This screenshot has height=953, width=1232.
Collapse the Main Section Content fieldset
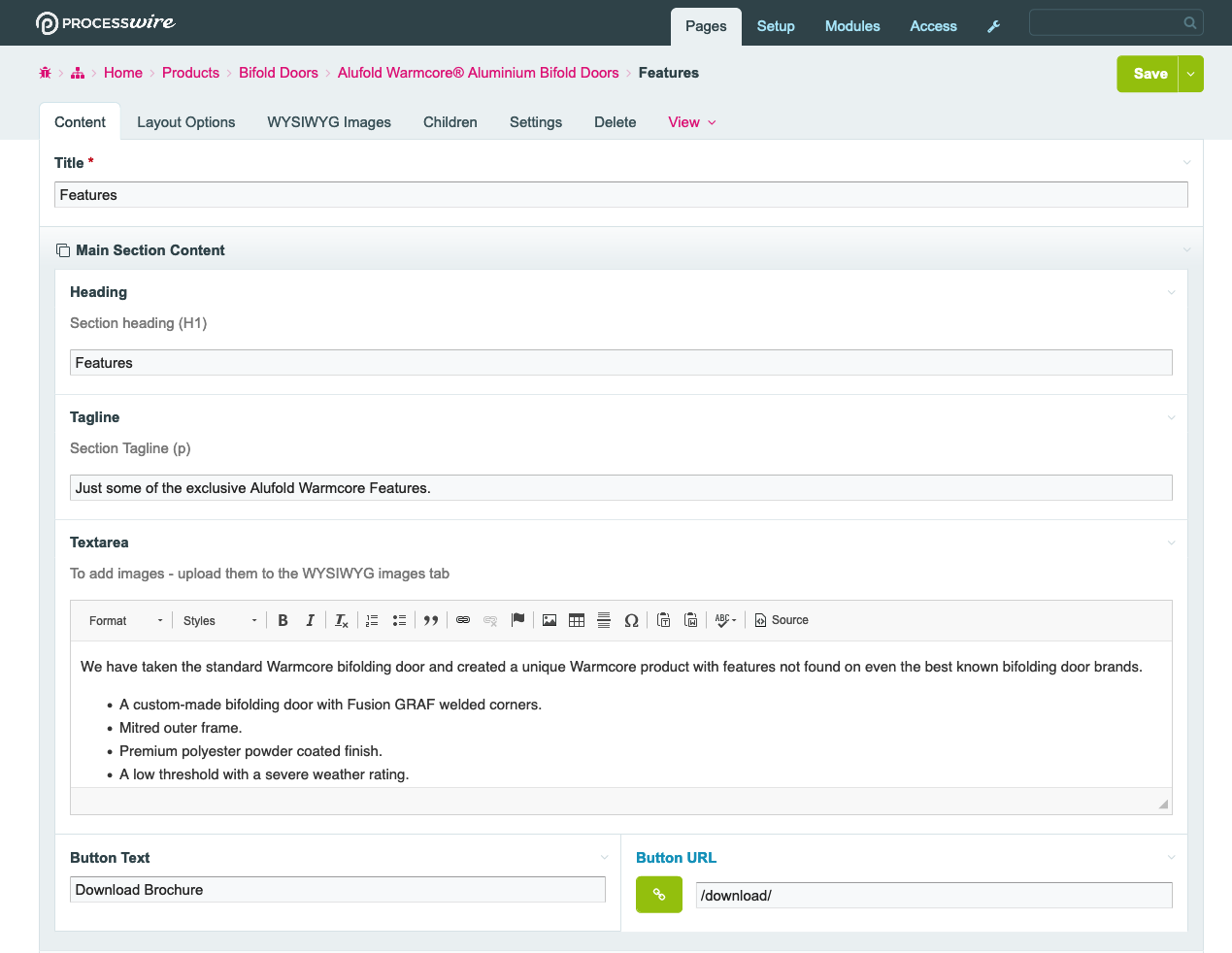(1185, 249)
